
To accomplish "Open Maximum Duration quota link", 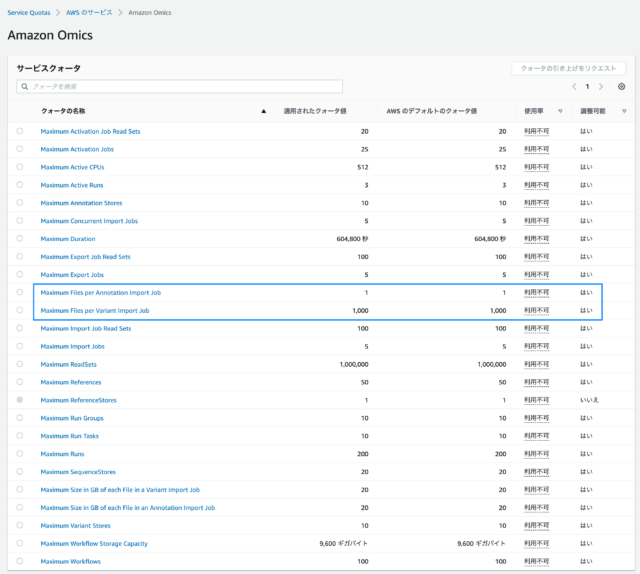I will (x=68, y=239).
